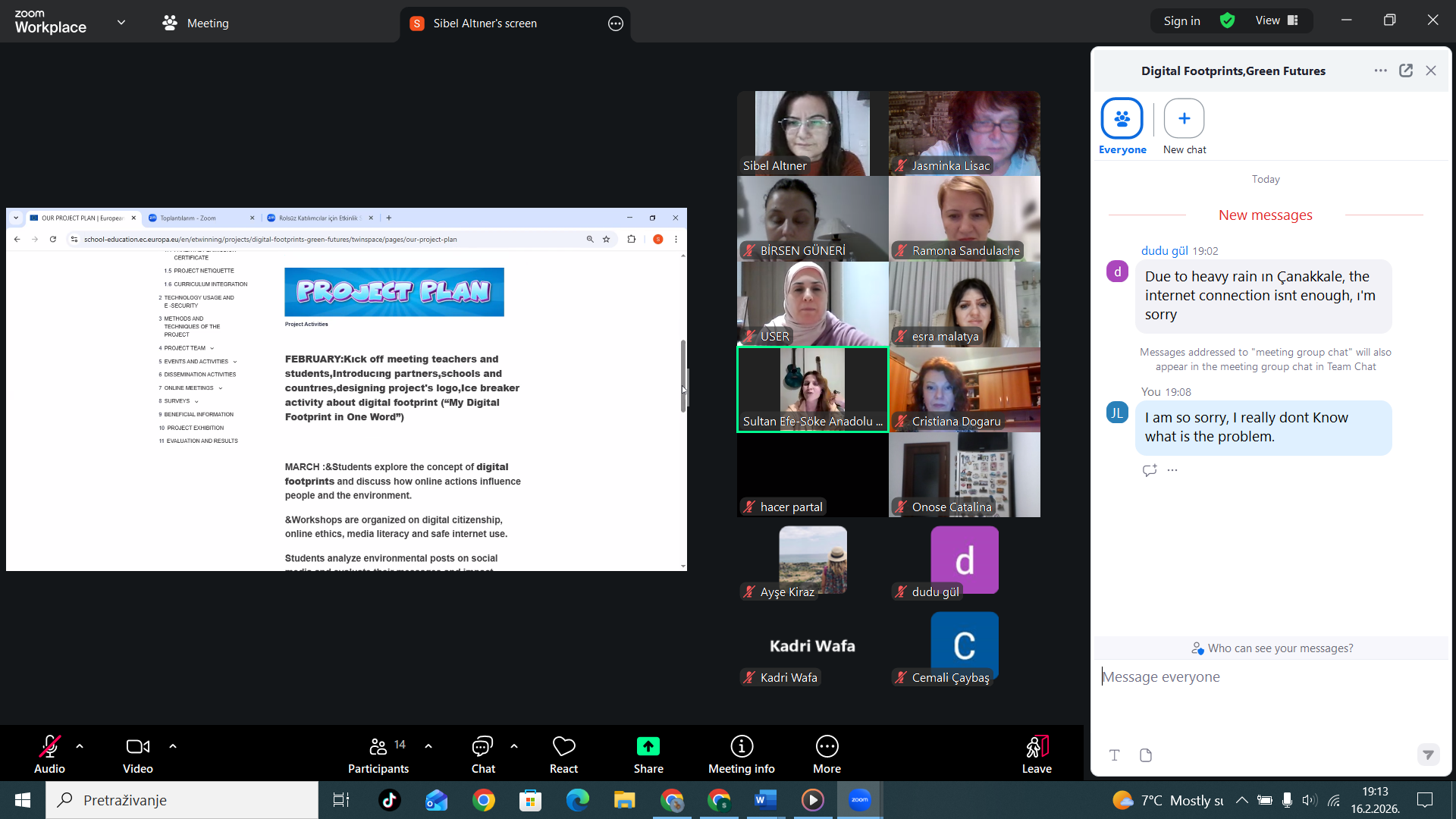This screenshot has width=1456, height=819.
Task: Click the More options button
Action: (x=827, y=754)
